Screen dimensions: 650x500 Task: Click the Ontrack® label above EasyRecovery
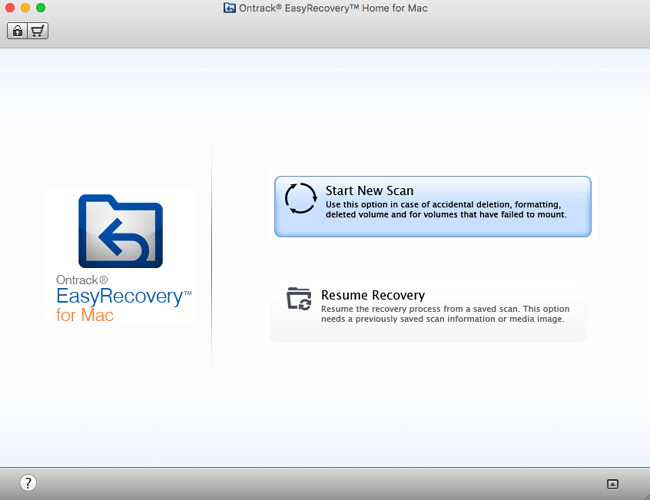point(80,281)
